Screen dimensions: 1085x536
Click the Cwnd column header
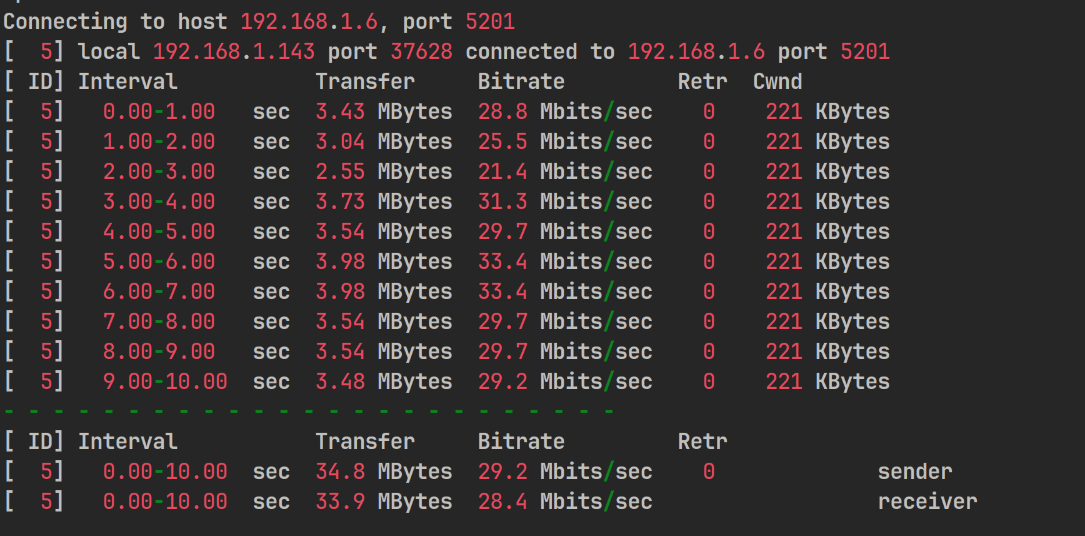point(777,82)
